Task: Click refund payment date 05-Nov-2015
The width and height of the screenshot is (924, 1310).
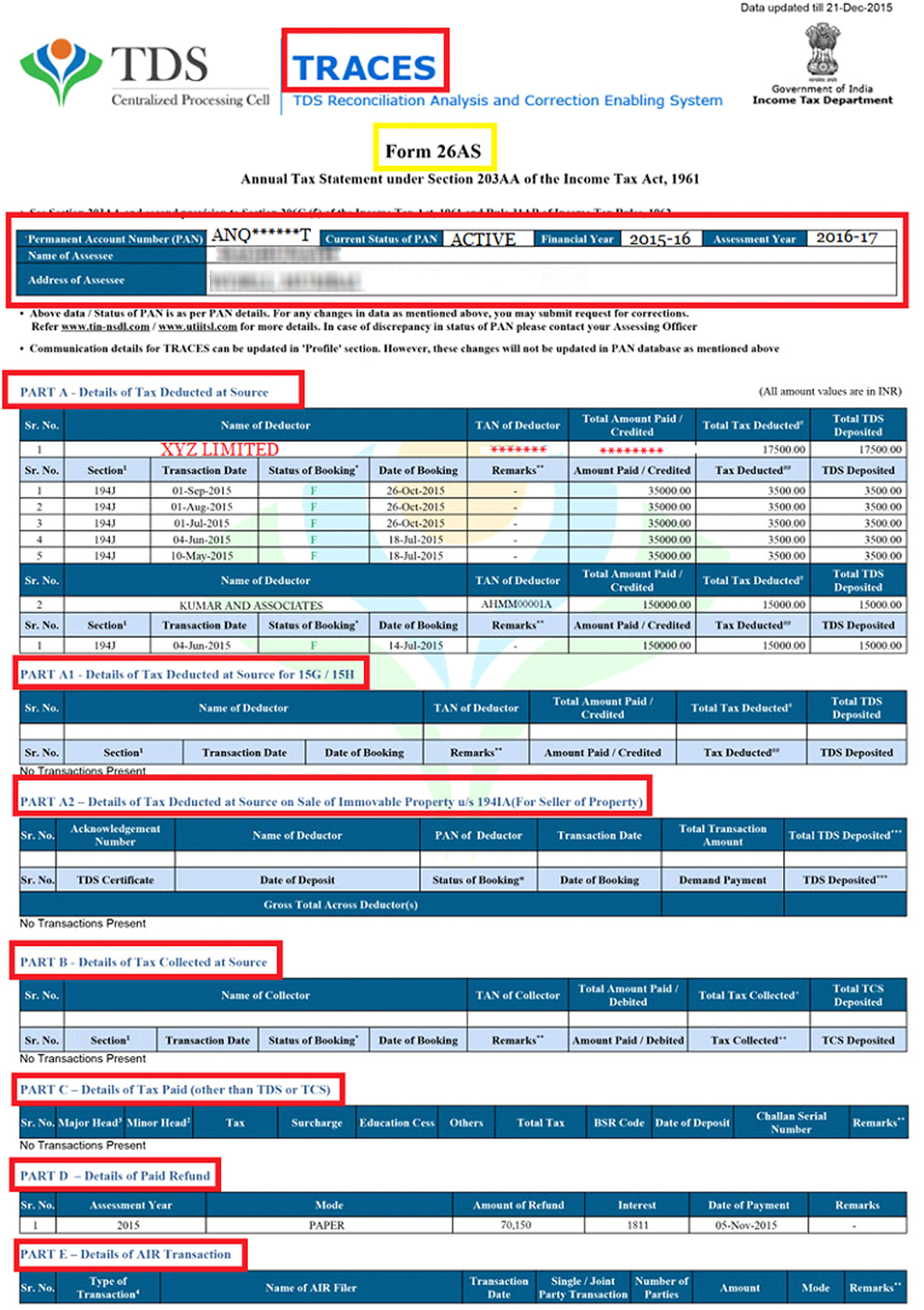Action: point(746,1225)
